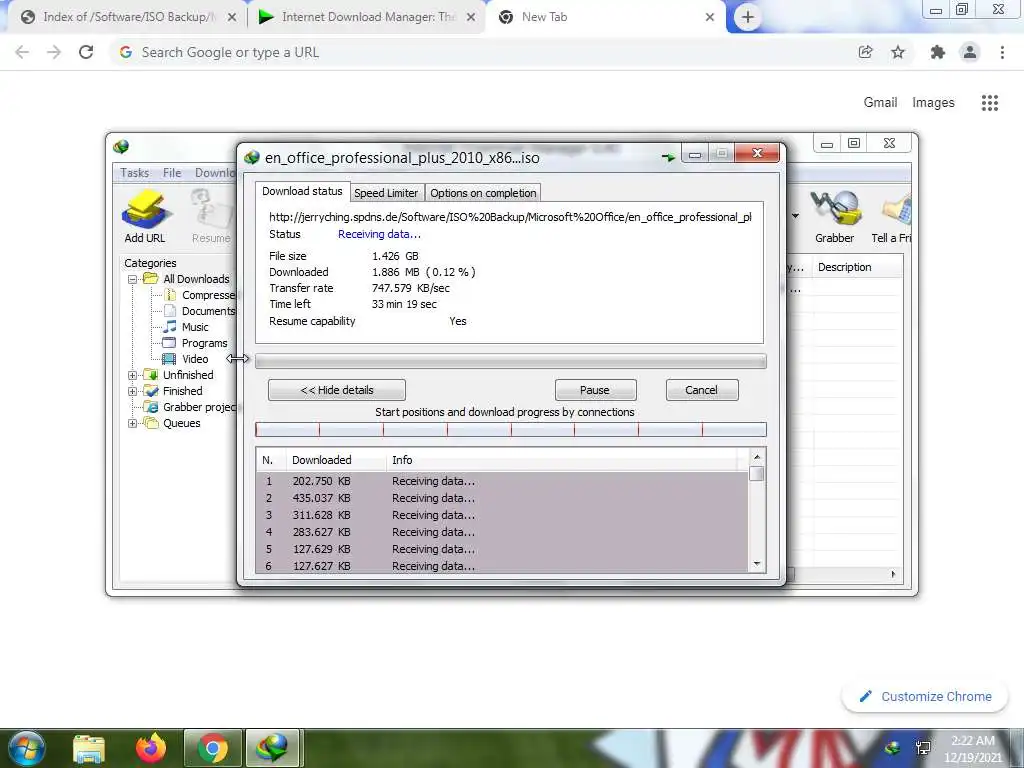
Task: Click the connections progress segment bar
Action: click(511, 430)
